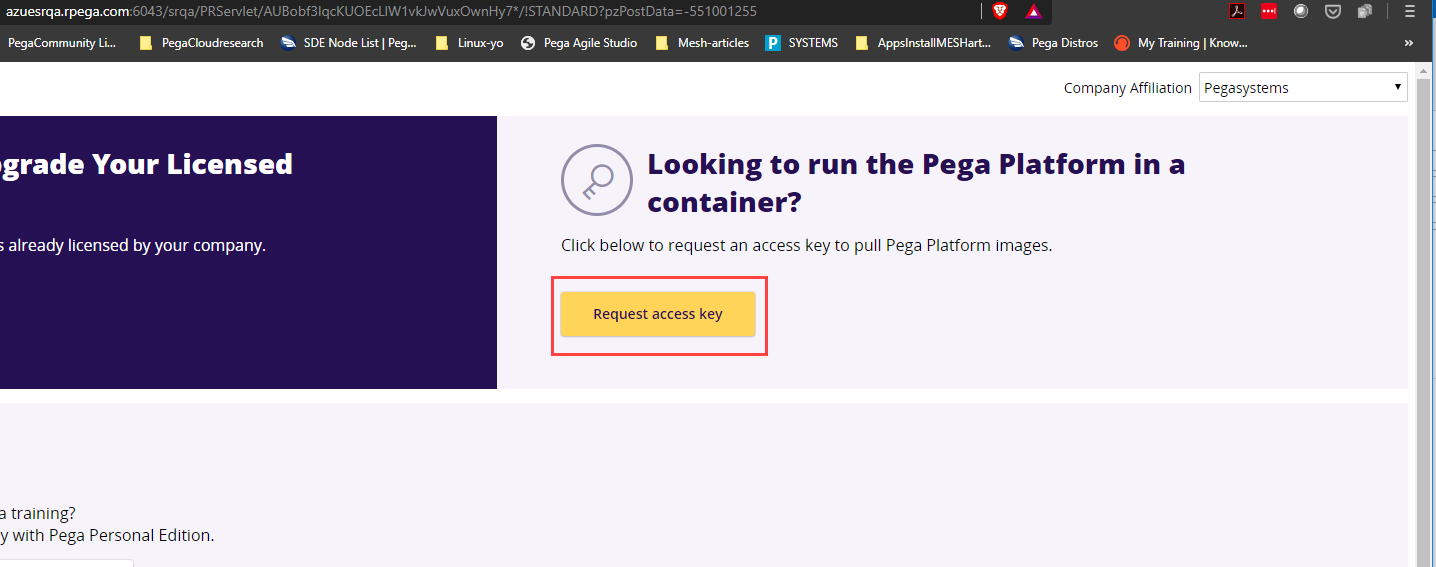Click the 'Upgrade Your Licensed' heading text
The height and width of the screenshot is (567, 1436).
coord(146,164)
